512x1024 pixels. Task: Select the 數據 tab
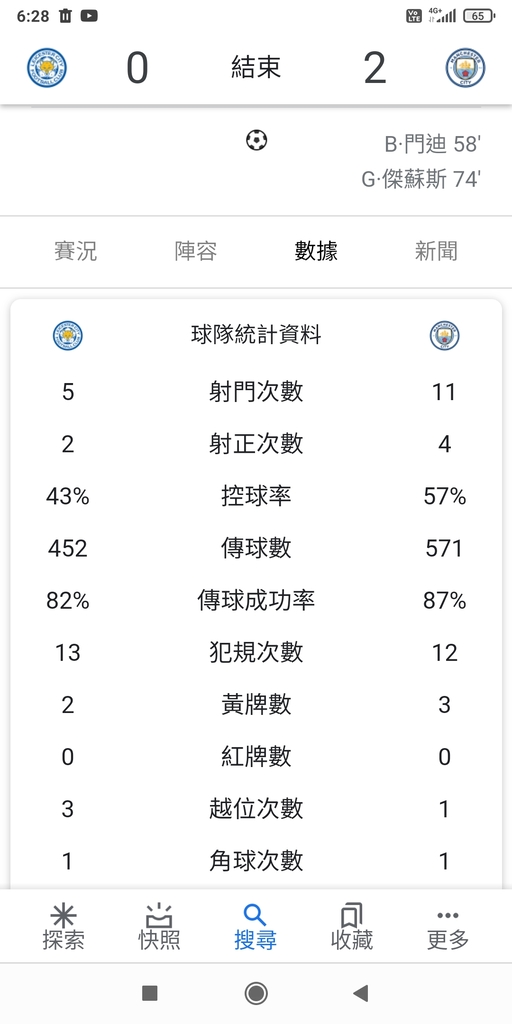pyautogui.click(x=316, y=251)
